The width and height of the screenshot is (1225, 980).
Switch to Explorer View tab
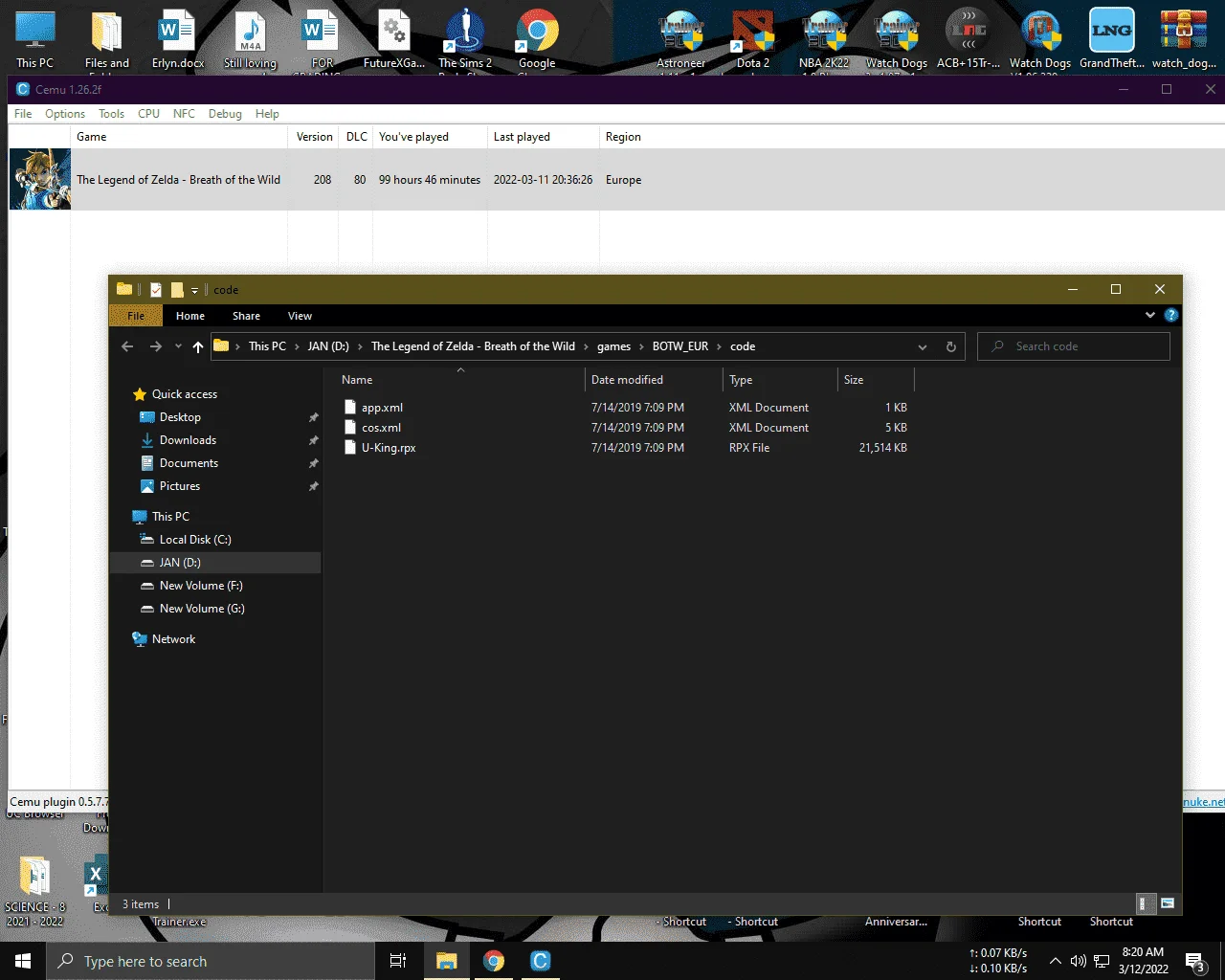[300, 316]
